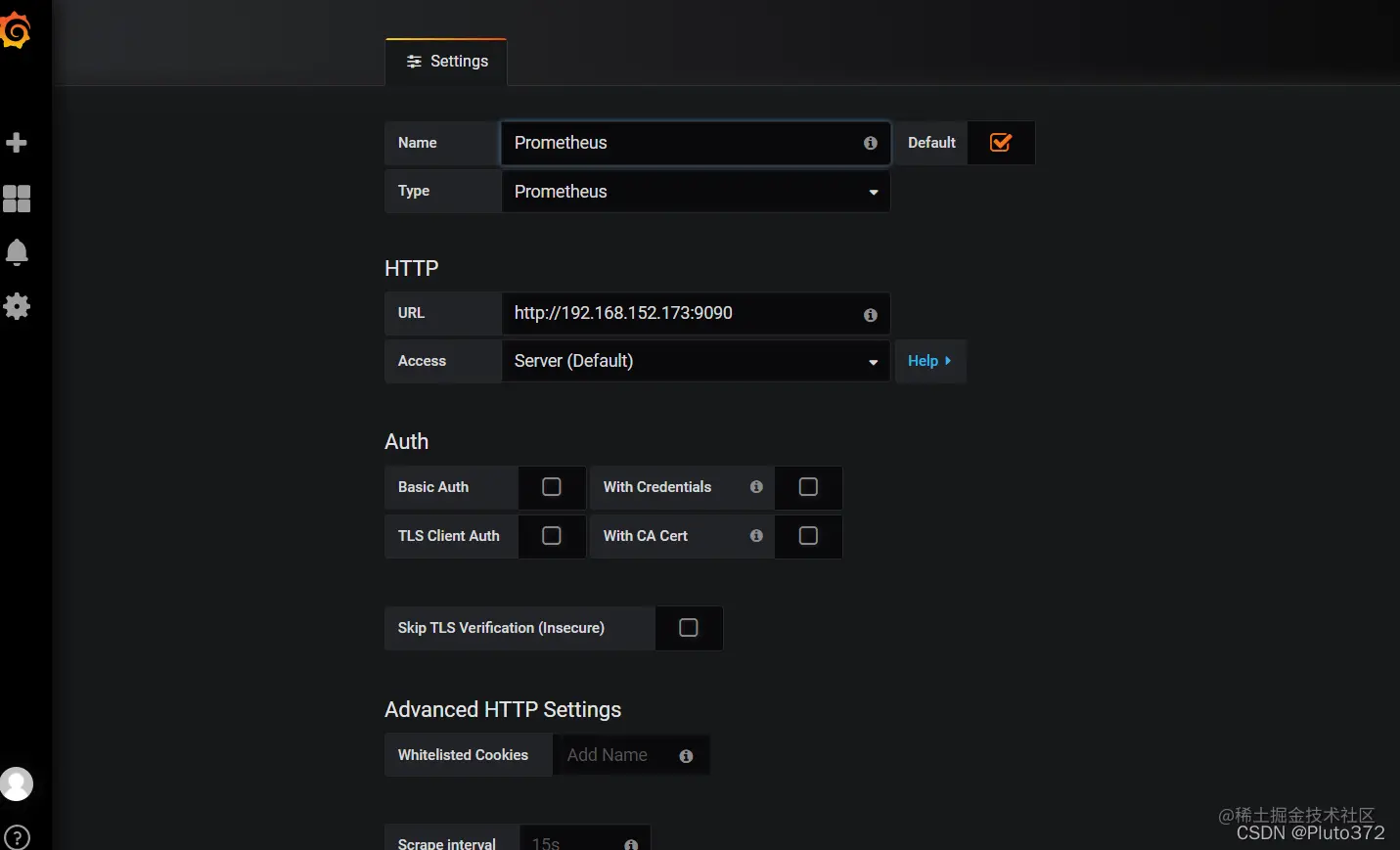Click the Skip TLS Verification (Insecure) label
This screenshot has width=1400, height=850.
pyautogui.click(x=501, y=628)
